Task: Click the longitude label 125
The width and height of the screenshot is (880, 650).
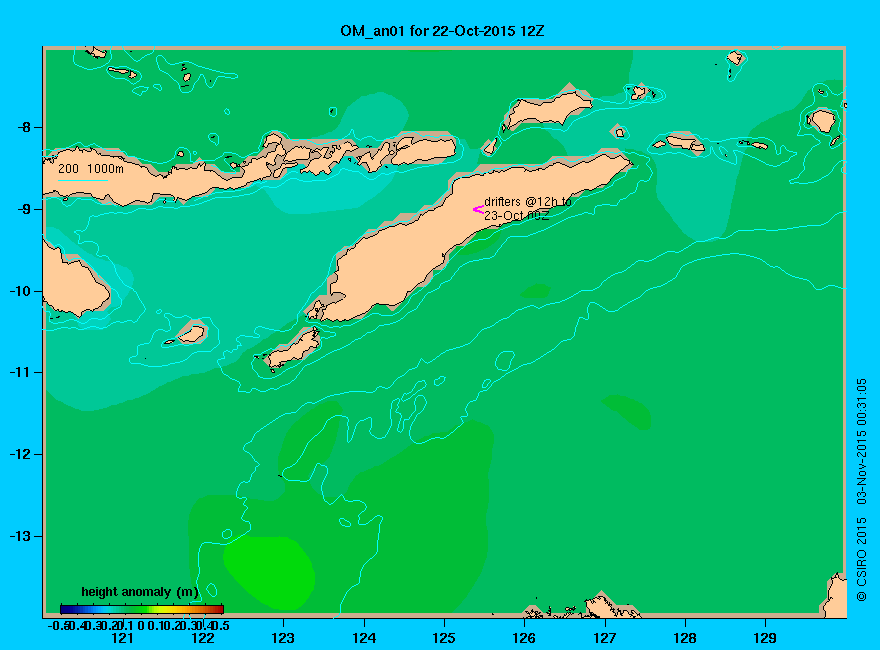Action: pos(444,638)
